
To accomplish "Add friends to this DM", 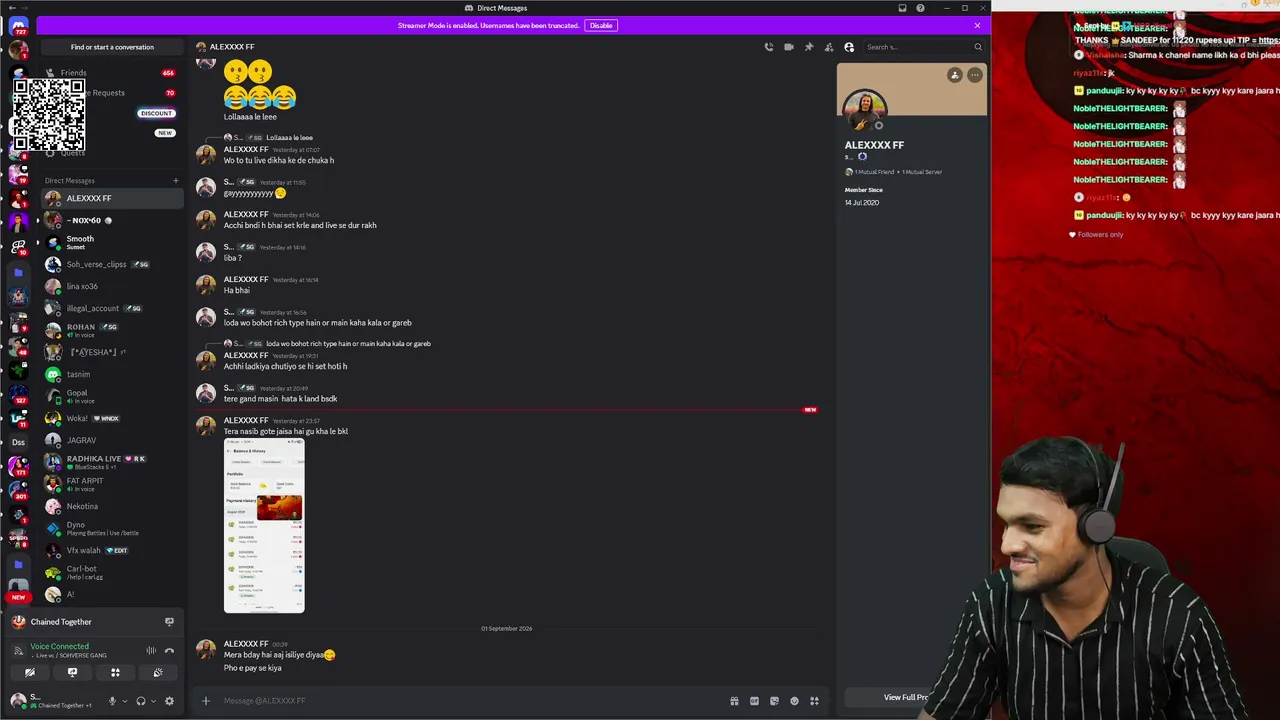I will [x=829, y=47].
